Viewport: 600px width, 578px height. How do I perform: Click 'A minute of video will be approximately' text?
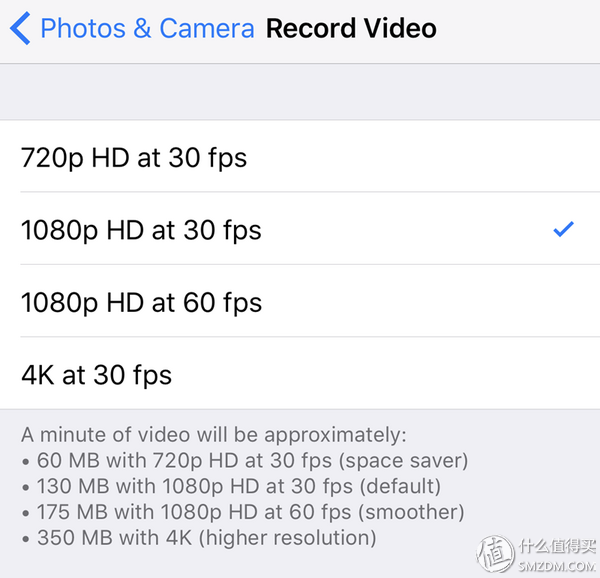(214, 435)
